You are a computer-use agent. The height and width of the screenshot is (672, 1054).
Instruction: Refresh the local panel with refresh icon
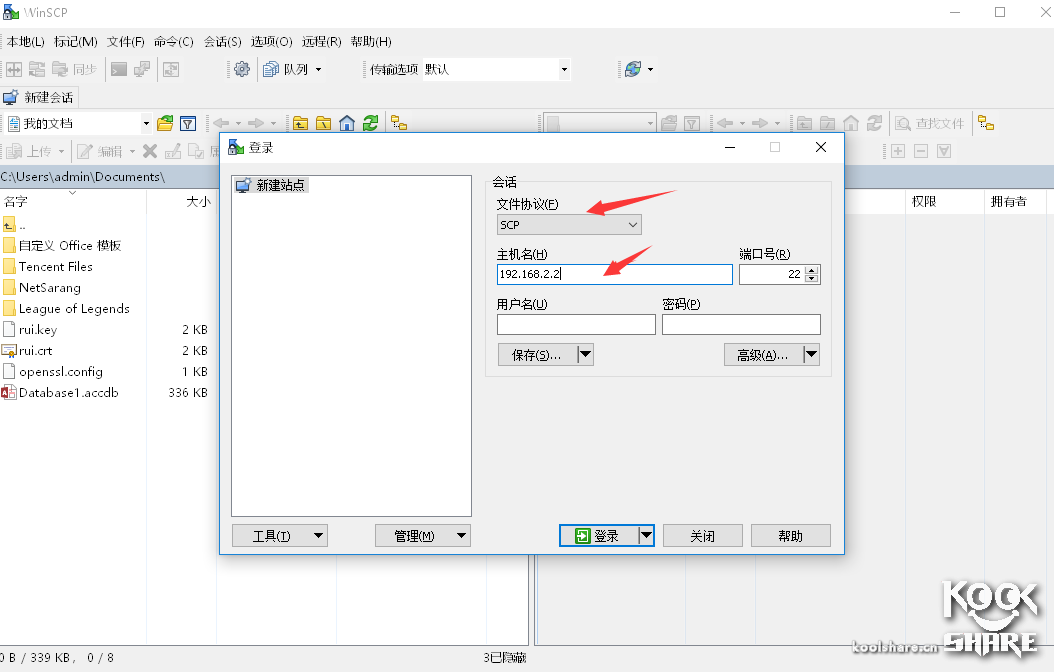point(370,122)
